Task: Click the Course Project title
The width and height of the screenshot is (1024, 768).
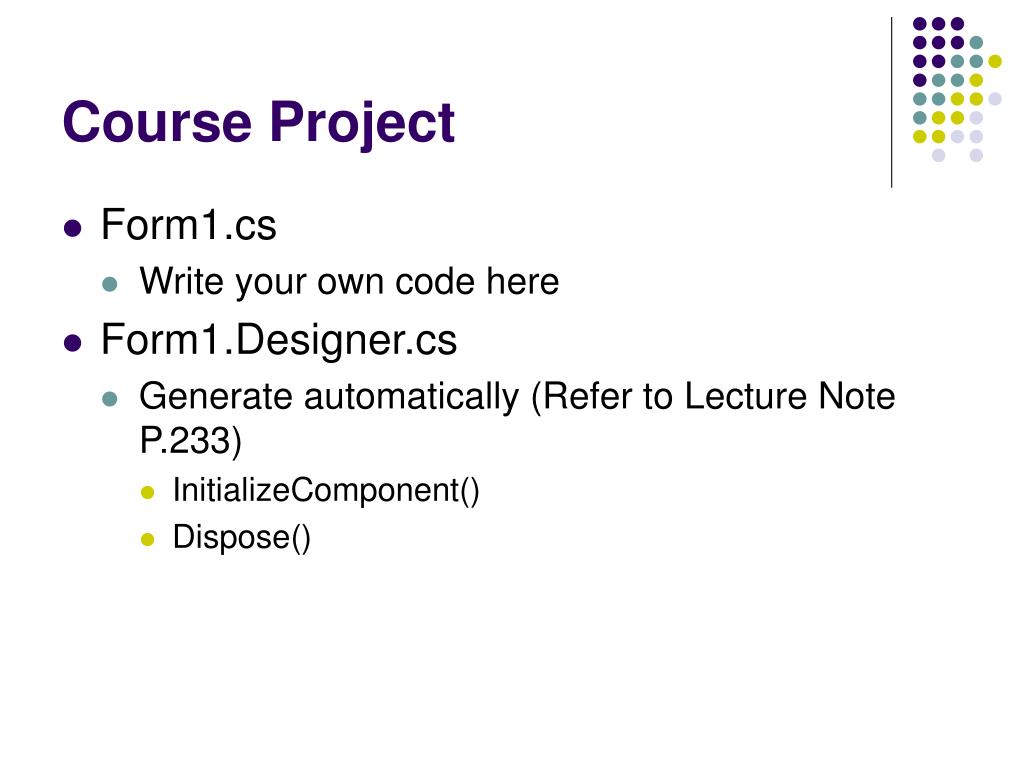Action: [259, 122]
